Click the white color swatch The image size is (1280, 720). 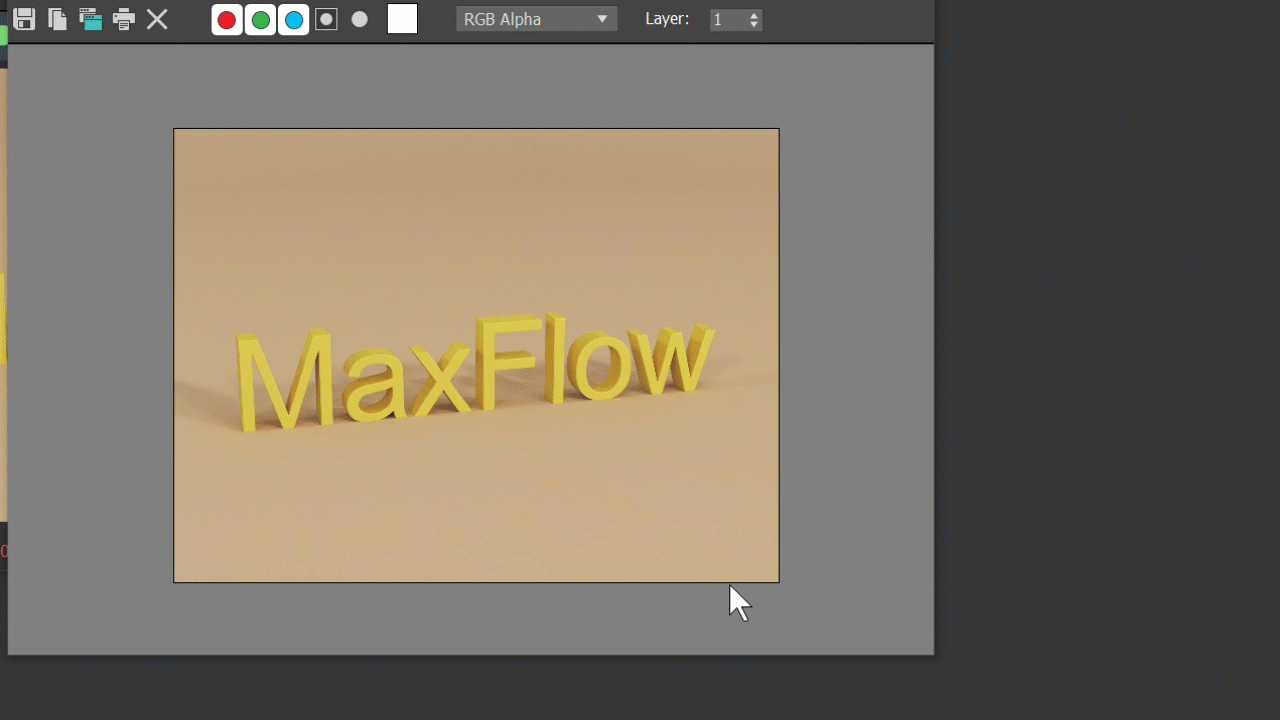point(402,19)
